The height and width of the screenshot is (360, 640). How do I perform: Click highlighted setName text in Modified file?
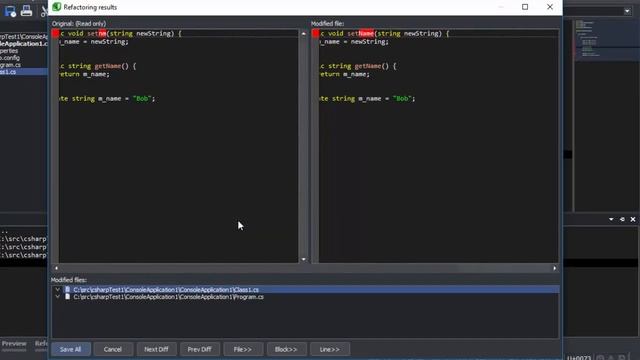[x=360, y=33]
